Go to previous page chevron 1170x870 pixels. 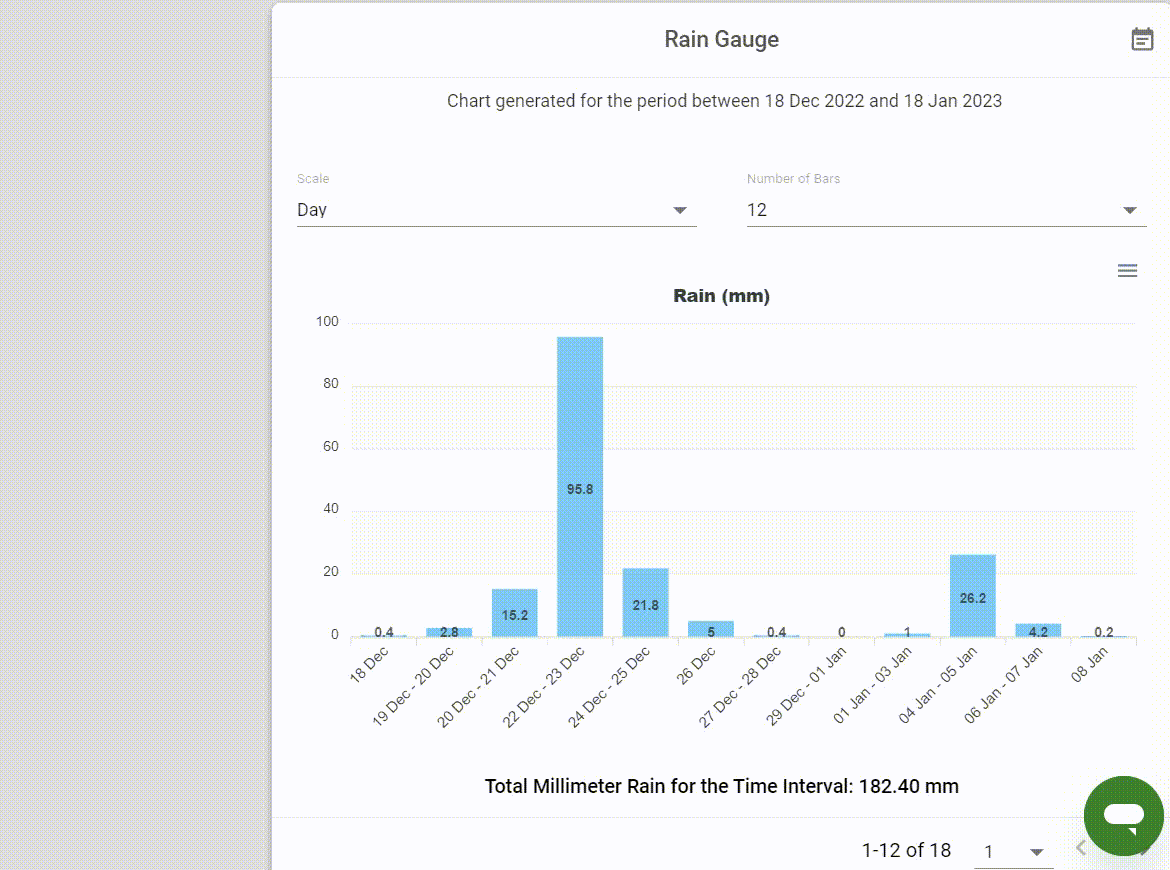[1080, 848]
